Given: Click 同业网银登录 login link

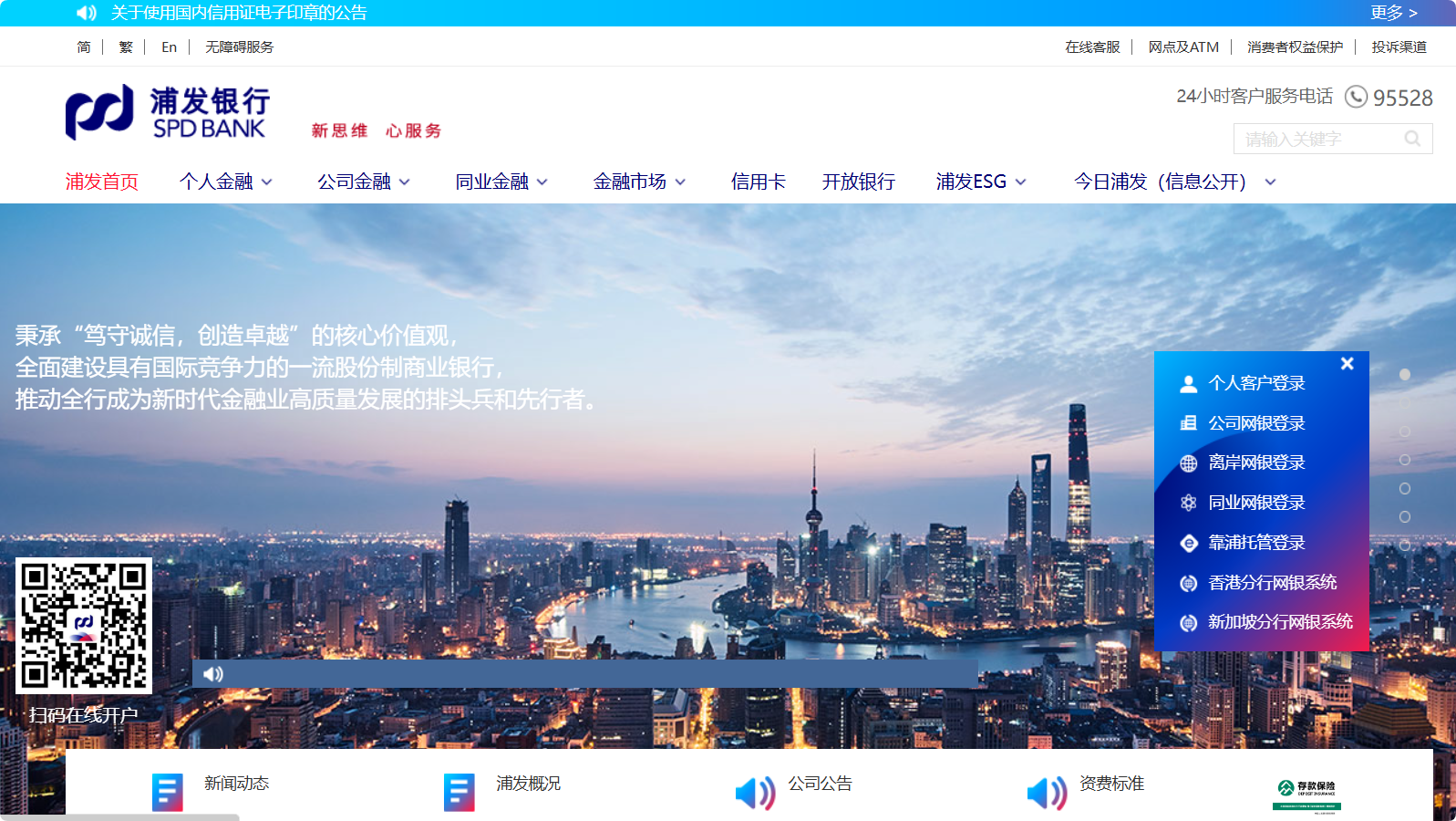Looking at the screenshot, I should [x=1256, y=503].
